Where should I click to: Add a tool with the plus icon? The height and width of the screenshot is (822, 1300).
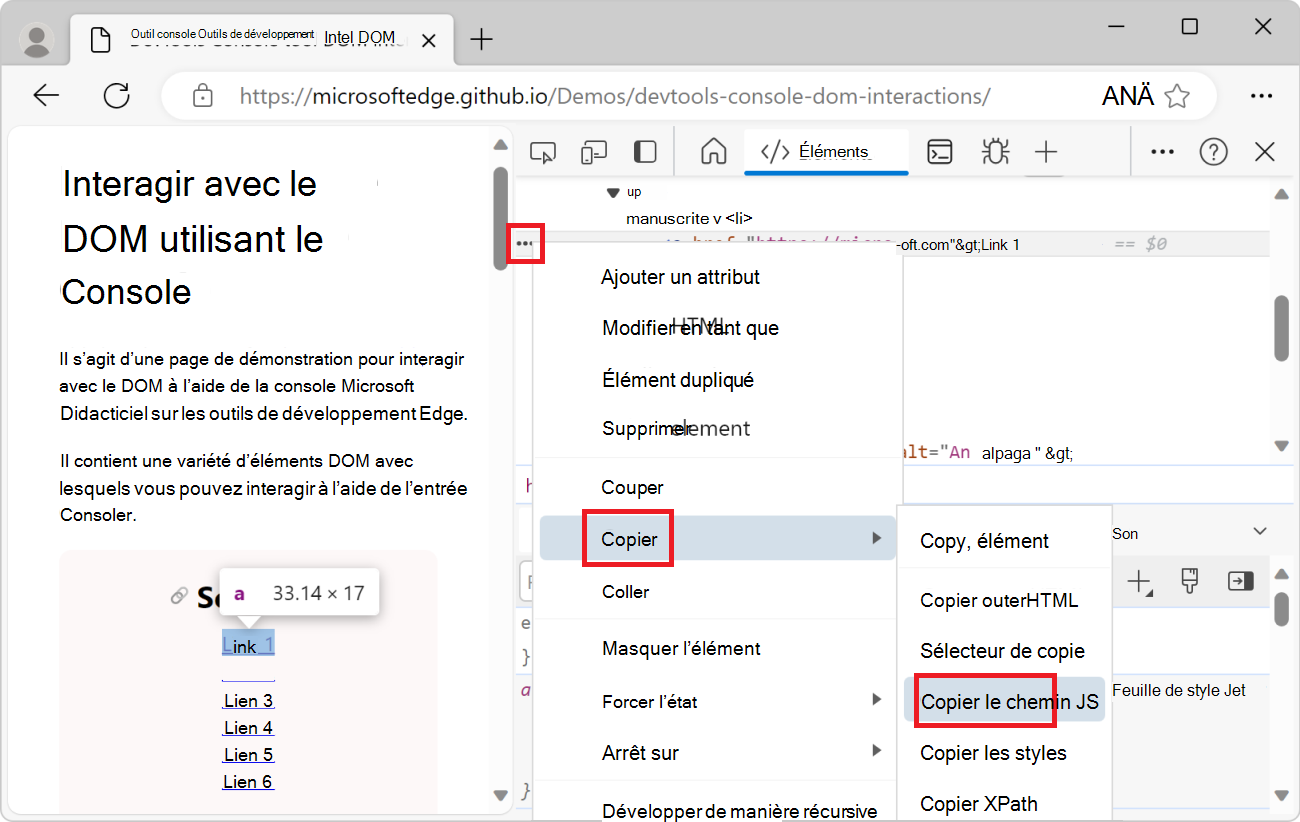click(1046, 151)
